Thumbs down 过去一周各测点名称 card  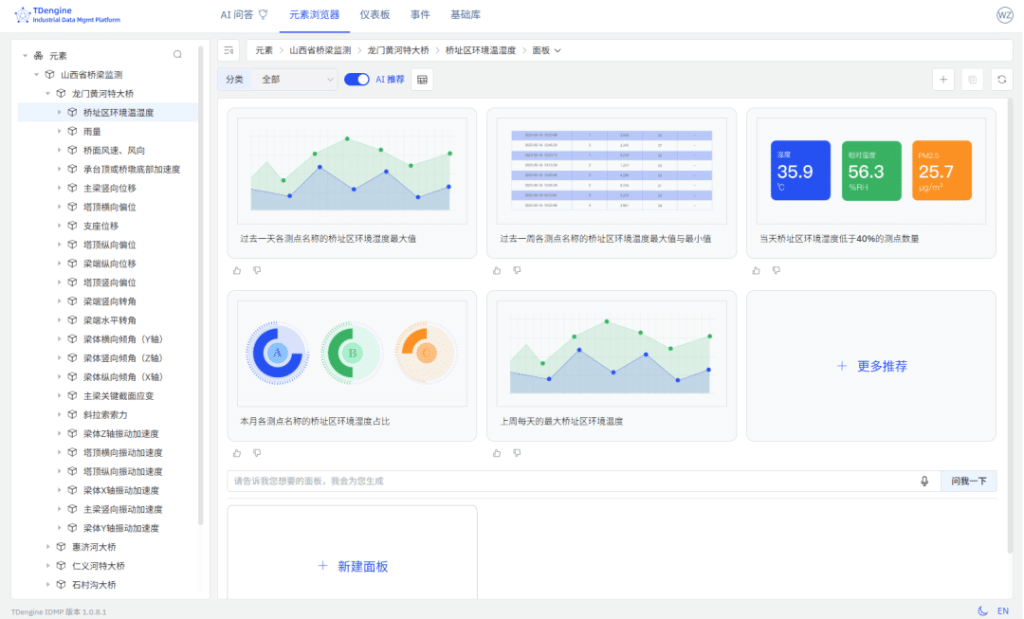(517, 270)
